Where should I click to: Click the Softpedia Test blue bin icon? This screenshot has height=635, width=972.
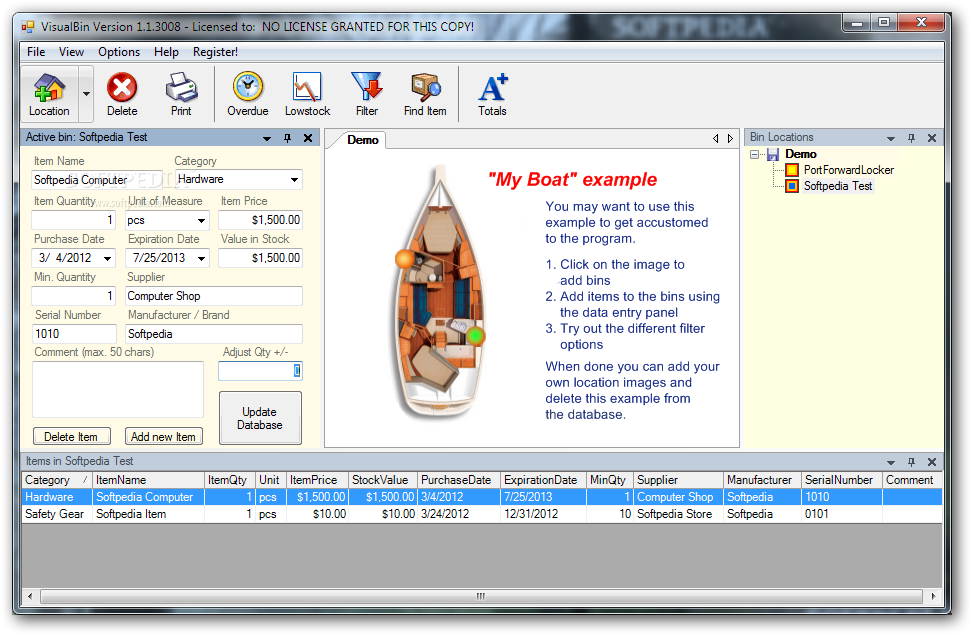tap(792, 186)
